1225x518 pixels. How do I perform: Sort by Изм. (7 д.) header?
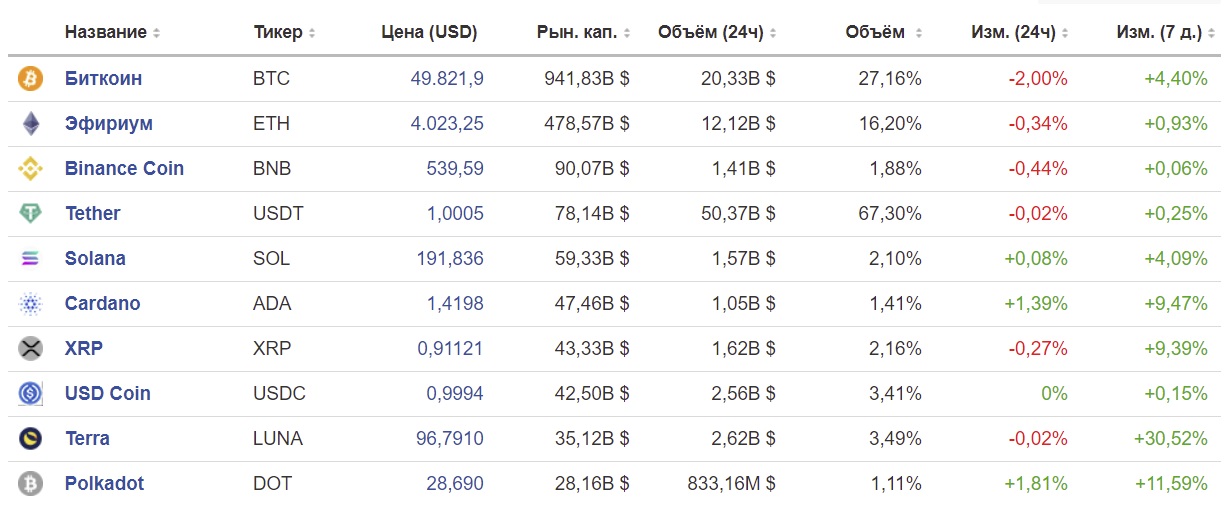(1163, 32)
